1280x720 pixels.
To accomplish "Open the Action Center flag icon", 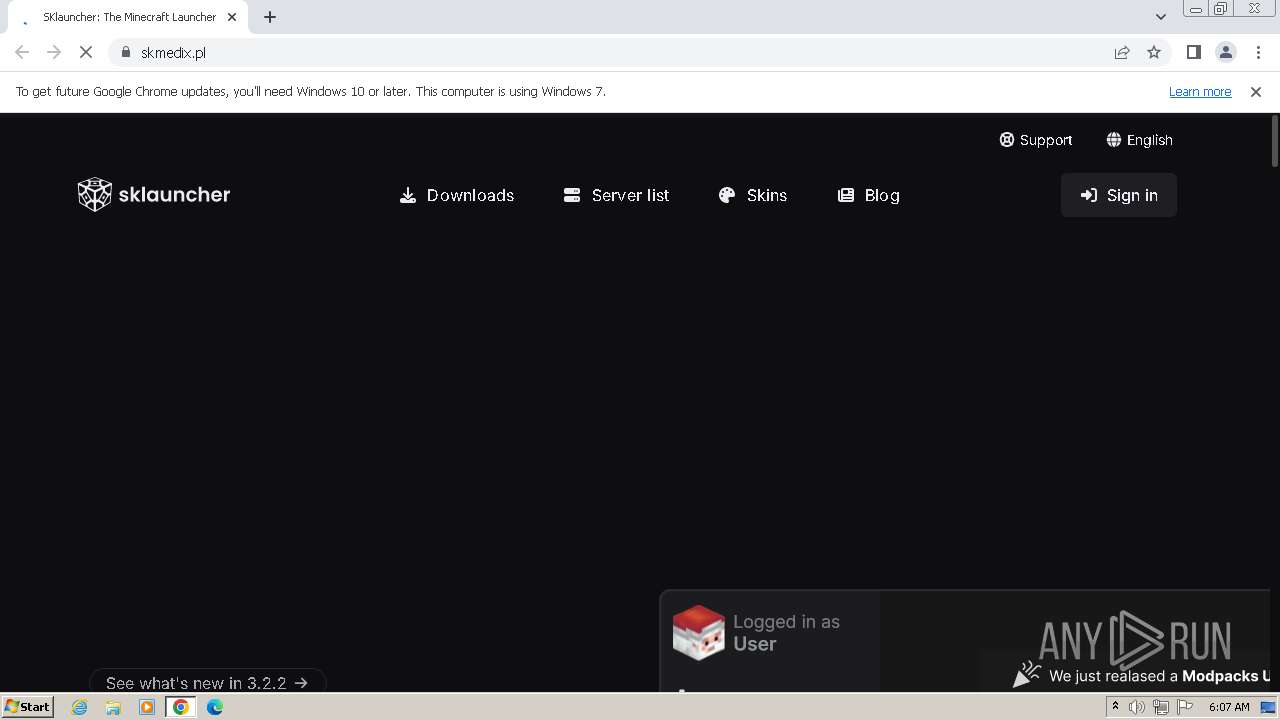I will (x=1185, y=707).
